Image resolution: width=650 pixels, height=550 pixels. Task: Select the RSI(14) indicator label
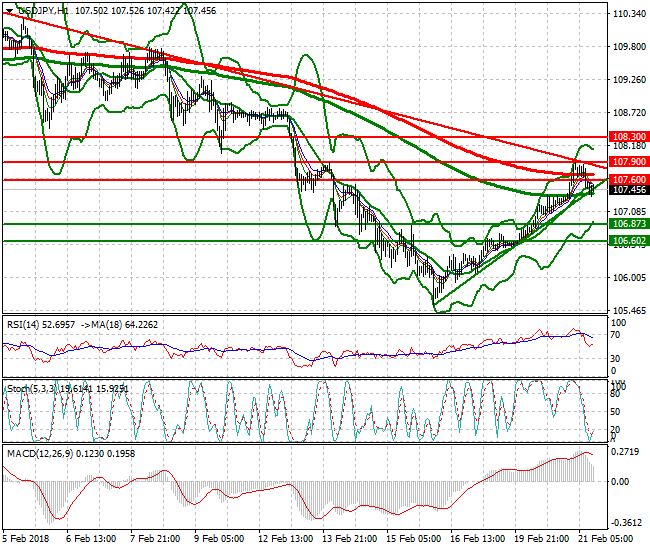23,325
